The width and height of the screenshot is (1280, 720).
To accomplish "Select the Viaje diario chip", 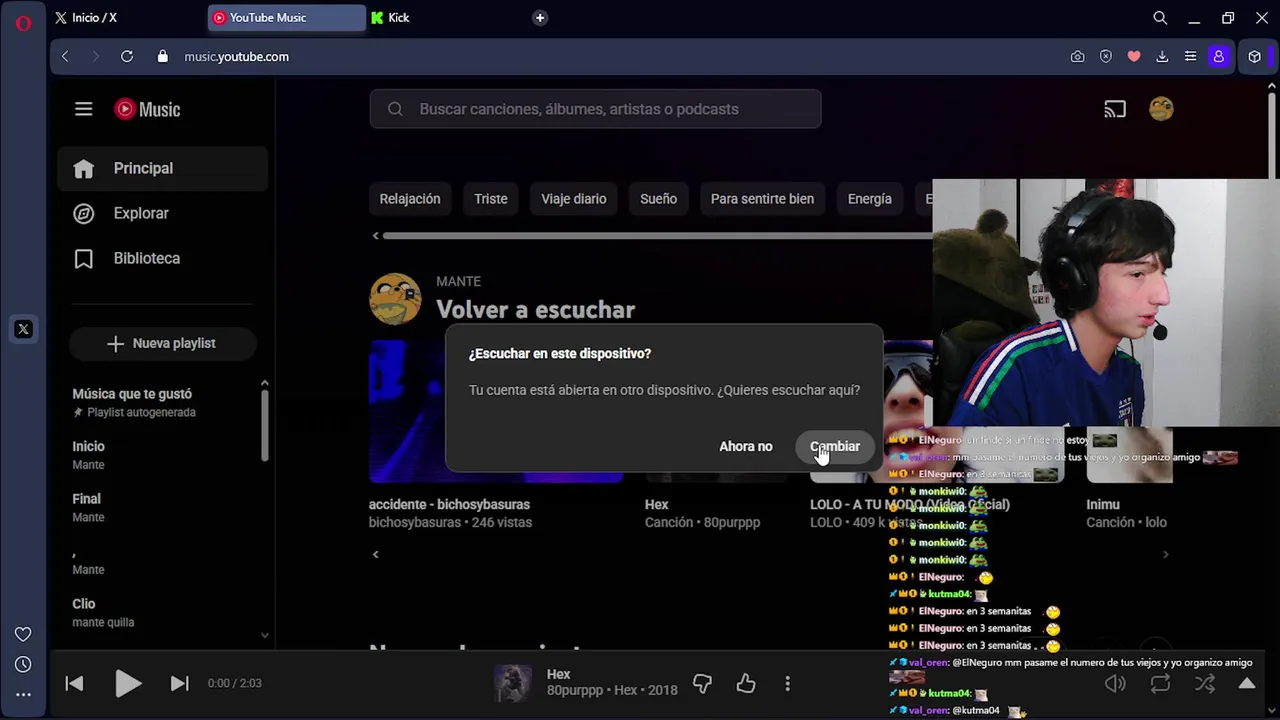I will (574, 199).
